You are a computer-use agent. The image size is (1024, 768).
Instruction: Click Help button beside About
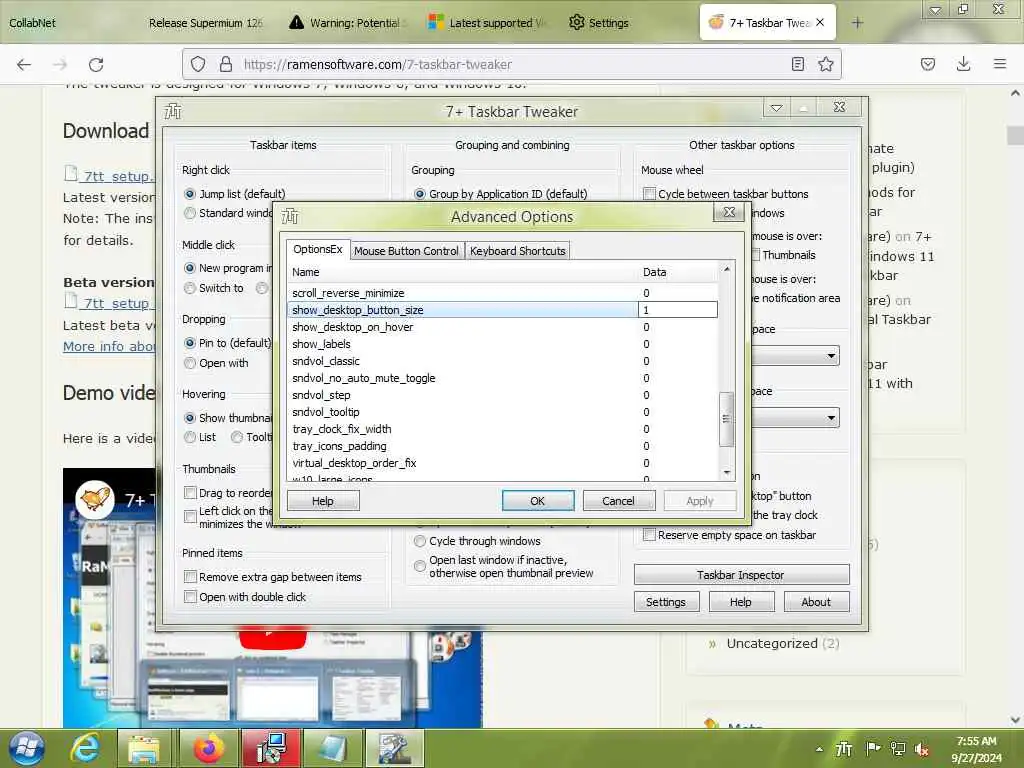click(741, 601)
